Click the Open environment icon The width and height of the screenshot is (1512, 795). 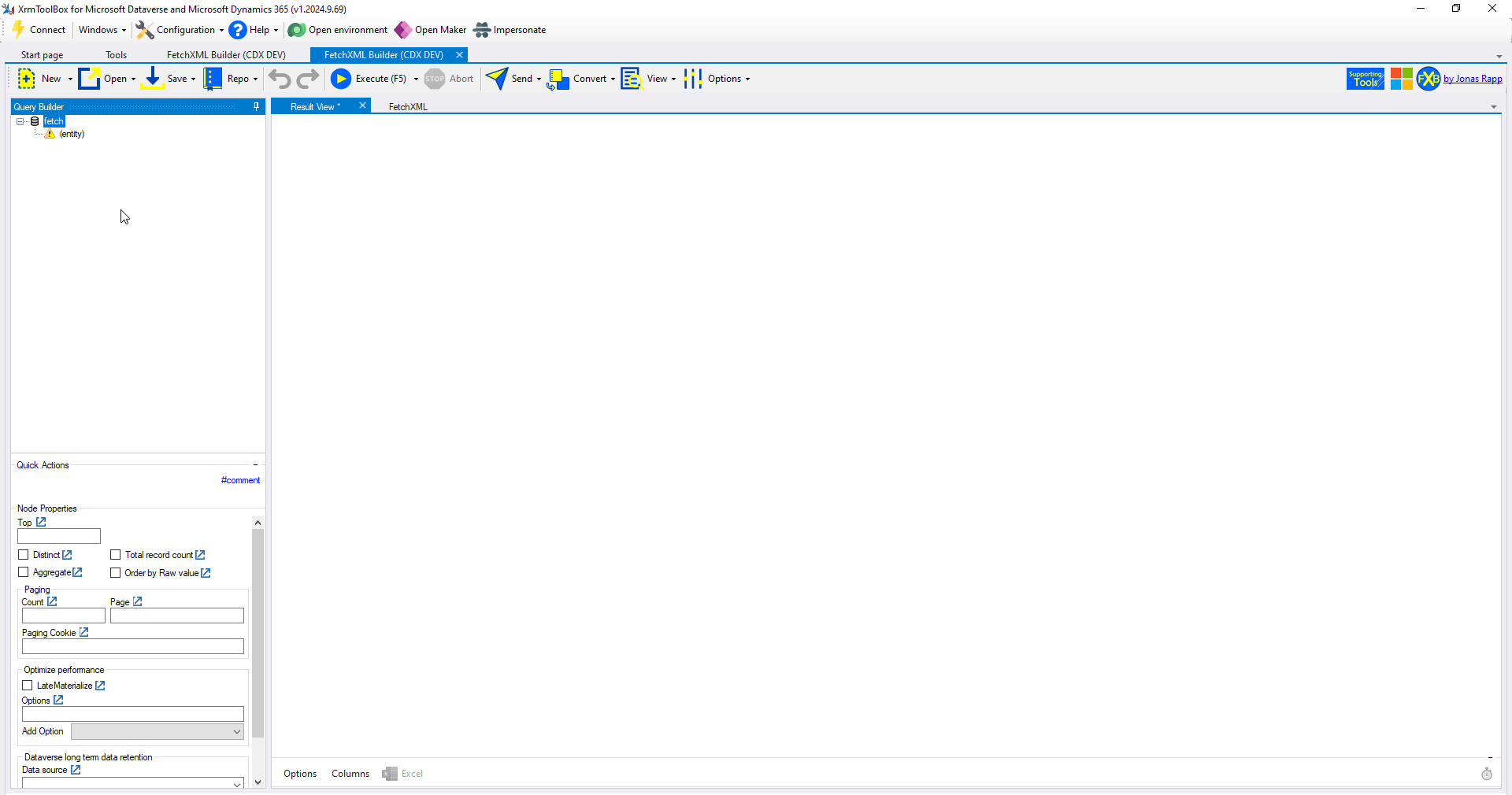point(296,30)
